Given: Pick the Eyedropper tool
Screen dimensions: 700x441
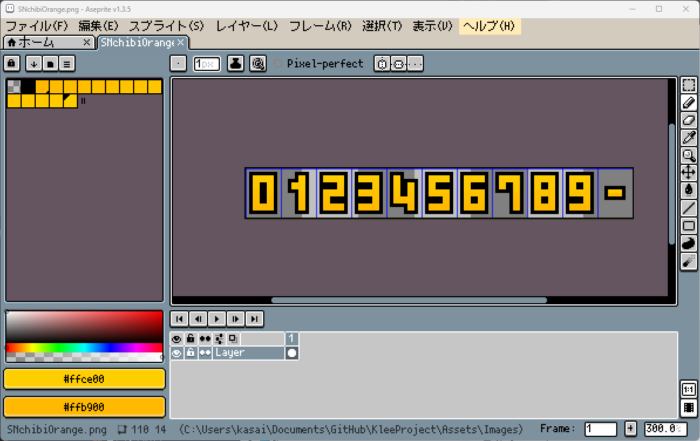Looking at the screenshot, I should coord(688,137).
